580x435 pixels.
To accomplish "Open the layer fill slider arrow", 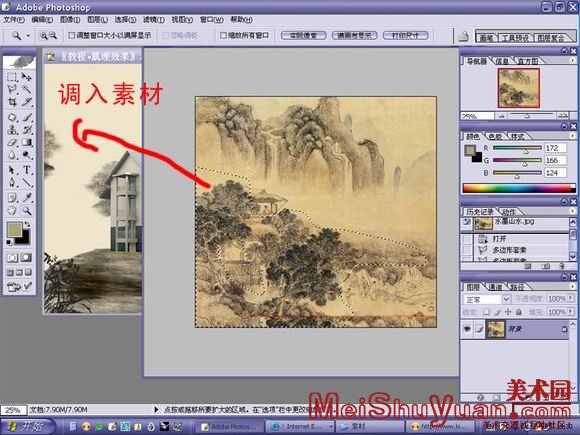I will coord(571,312).
